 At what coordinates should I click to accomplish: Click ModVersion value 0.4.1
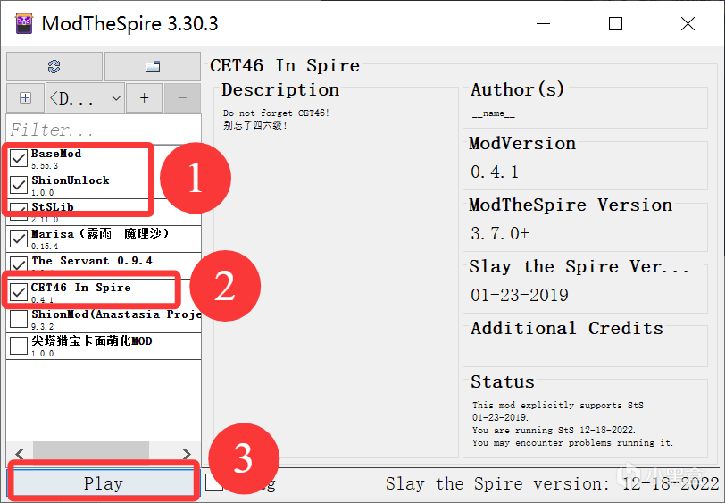click(494, 172)
